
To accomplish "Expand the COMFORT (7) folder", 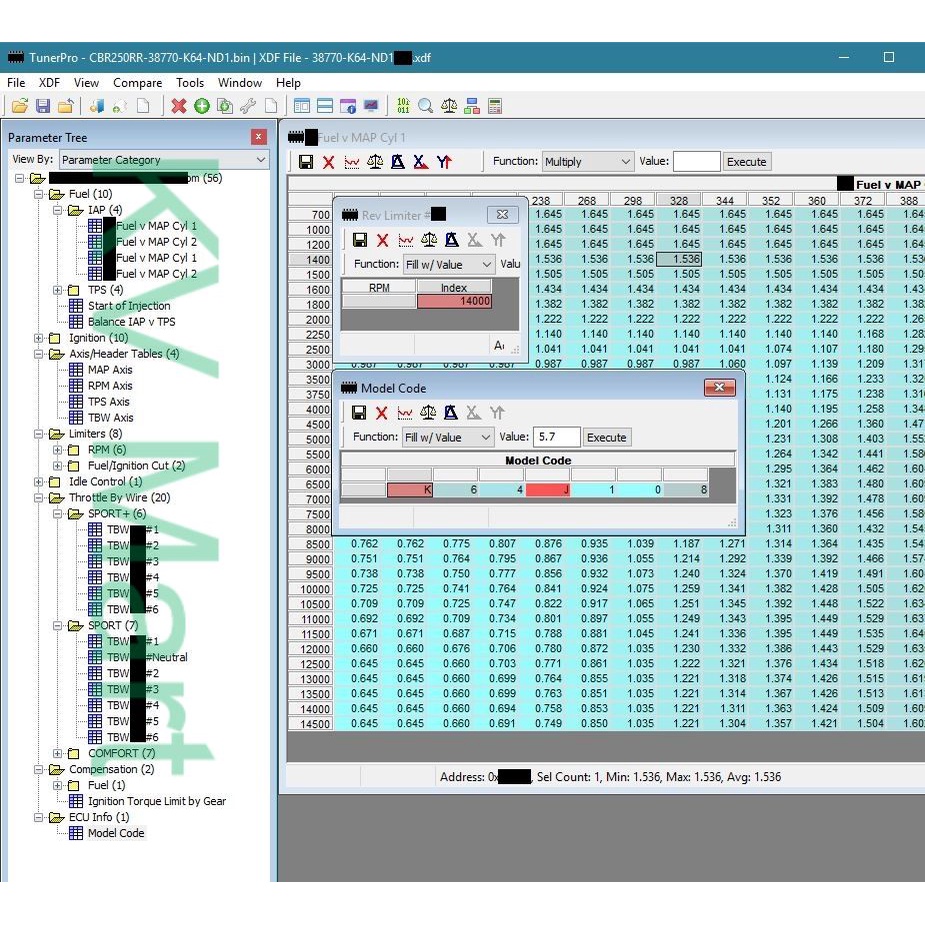I will pyautogui.click(x=57, y=753).
